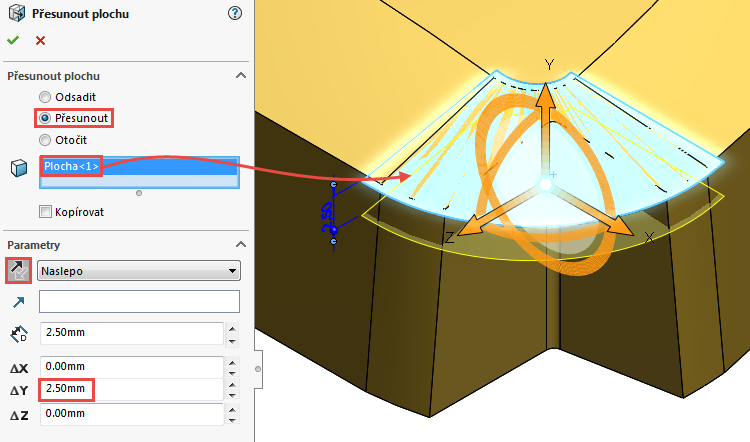Click the ΔZ value field
This screenshot has width=750, height=442.
[x=132, y=414]
